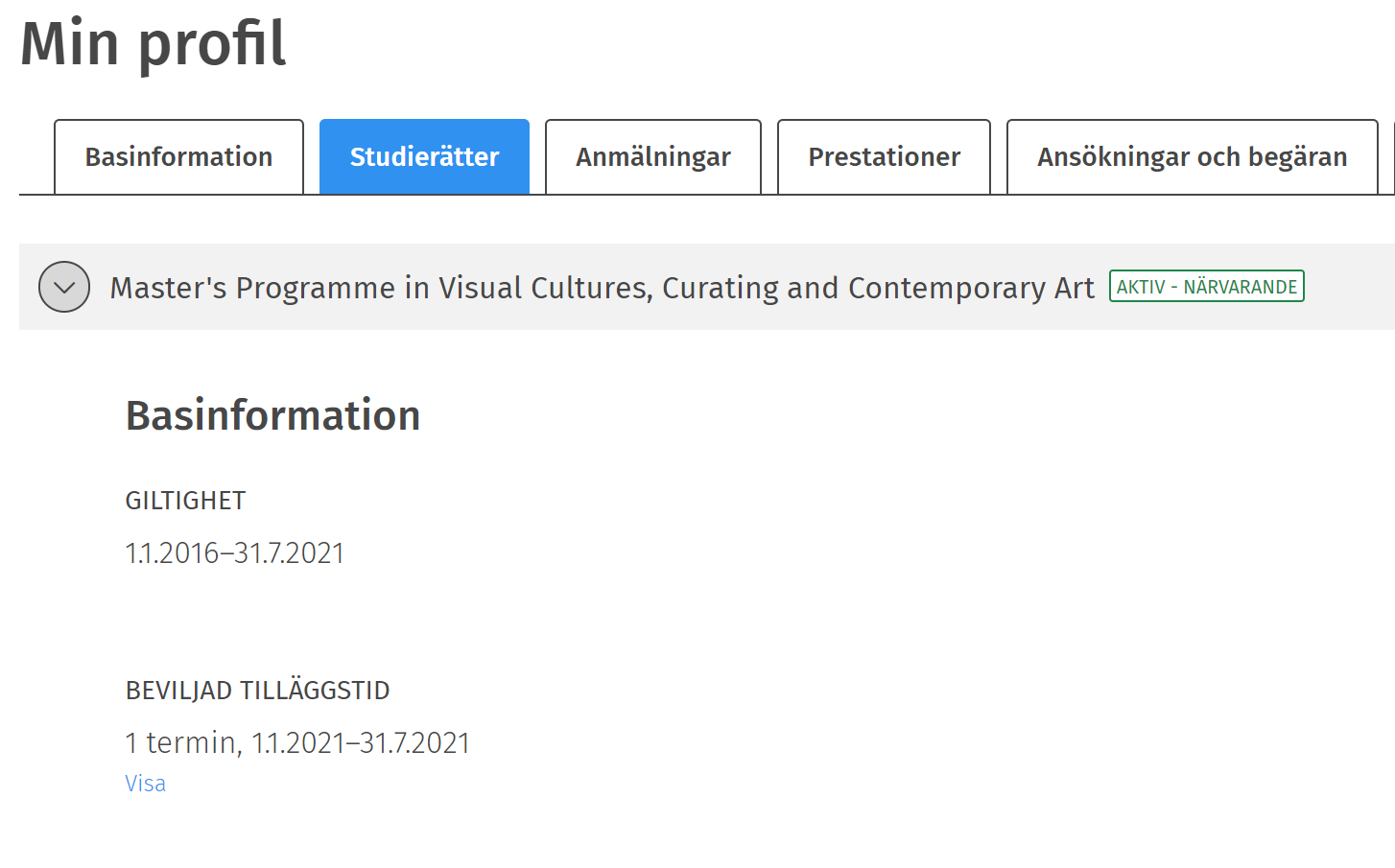Viewport: 1395px width, 868px height.
Task: Go to the Prestationer tab
Action: point(884,157)
